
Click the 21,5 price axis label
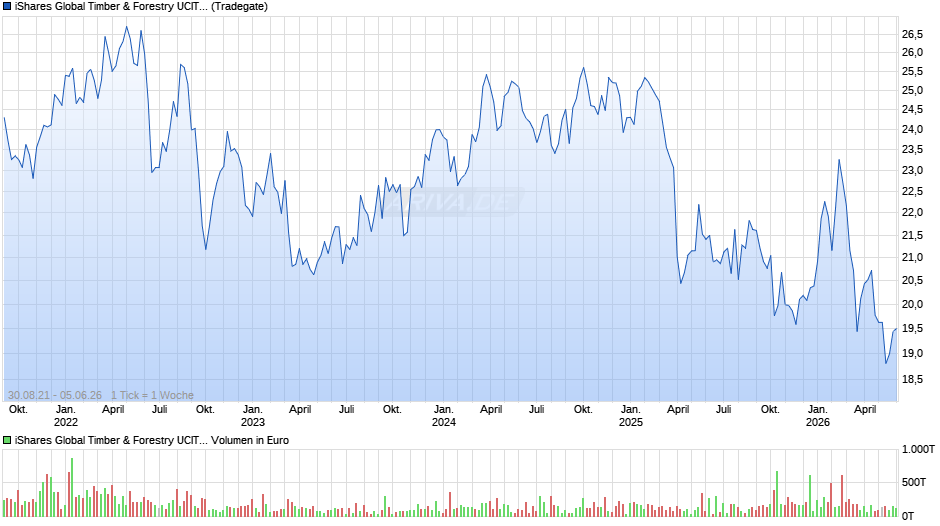pos(912,236)
